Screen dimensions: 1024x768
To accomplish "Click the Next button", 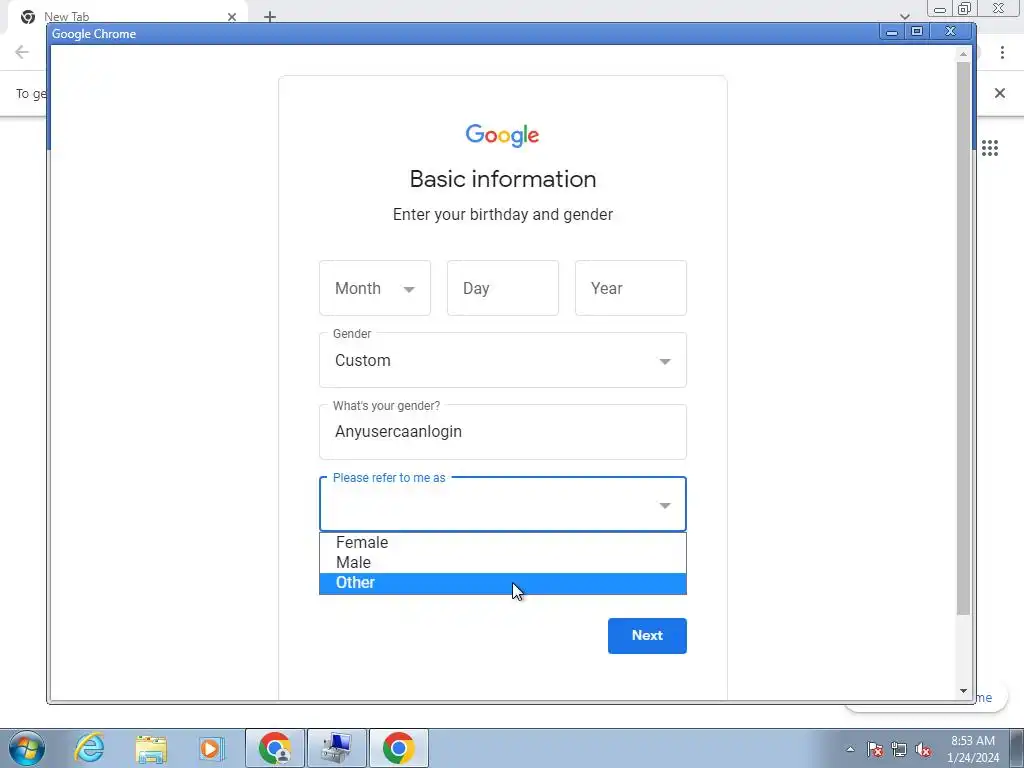I will [647, 635].
